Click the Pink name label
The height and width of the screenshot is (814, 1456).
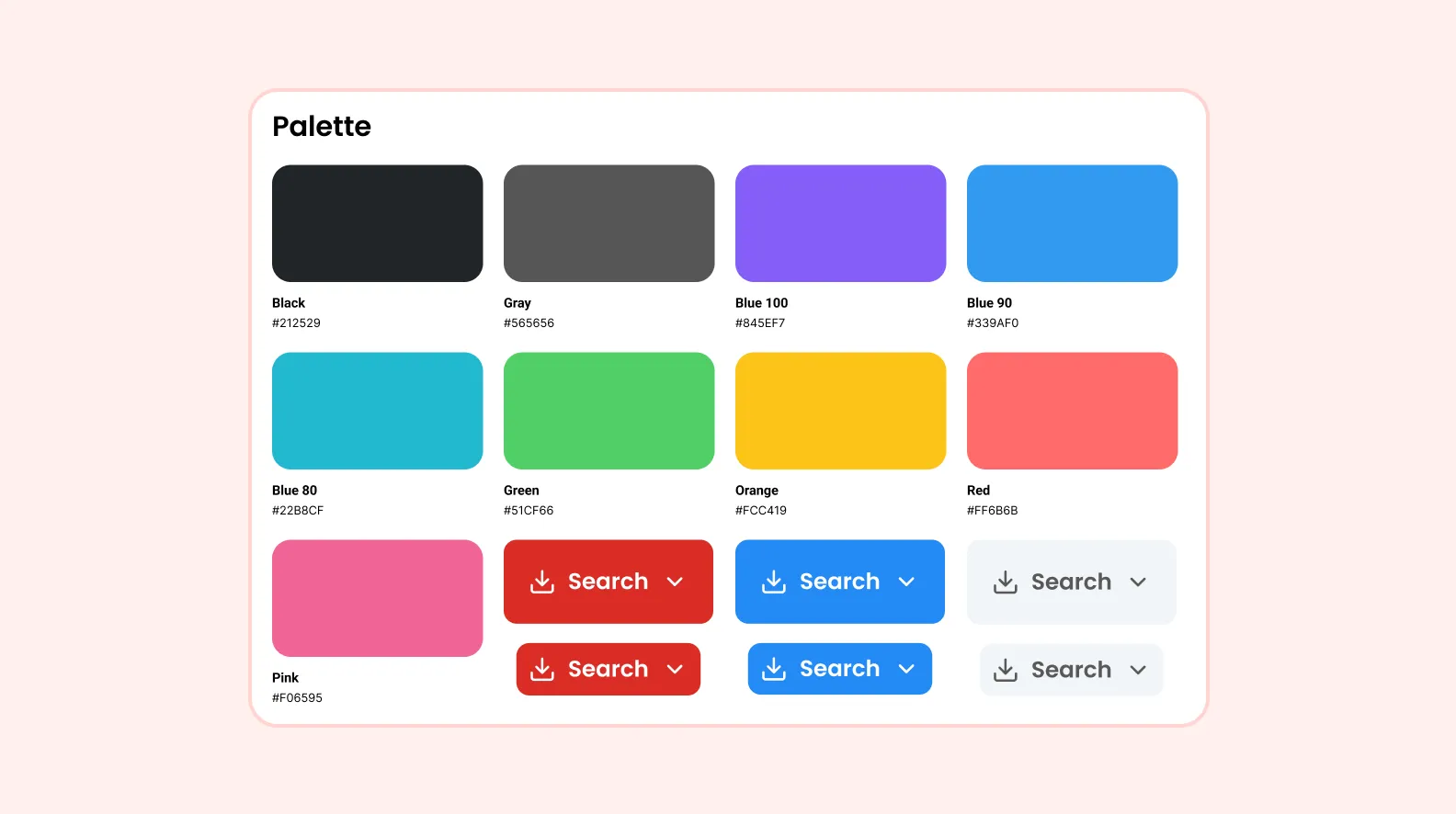coord(285,678)
